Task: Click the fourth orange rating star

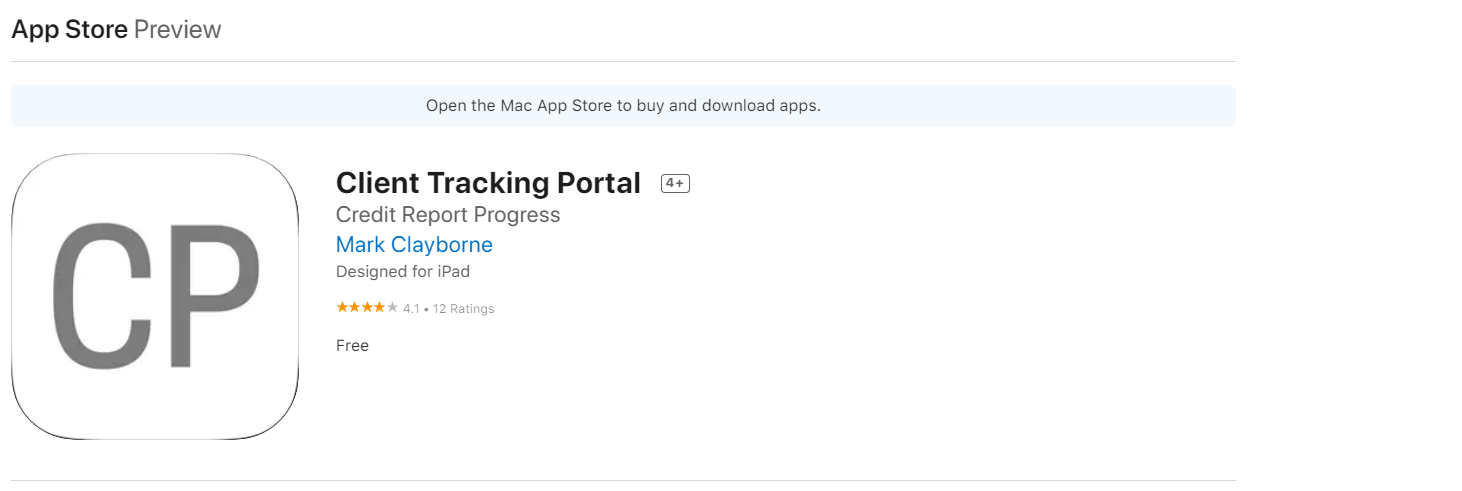Action: tap(379, 308)
